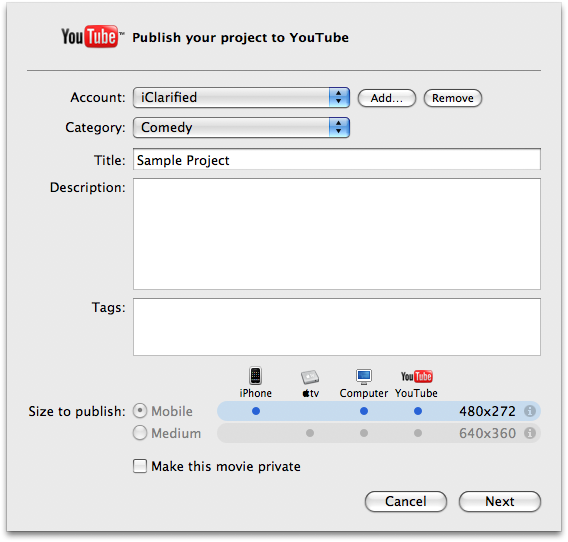Click the Tags: label
The height and width of the screenshot is (542, 568).
[x=109, y=308]
